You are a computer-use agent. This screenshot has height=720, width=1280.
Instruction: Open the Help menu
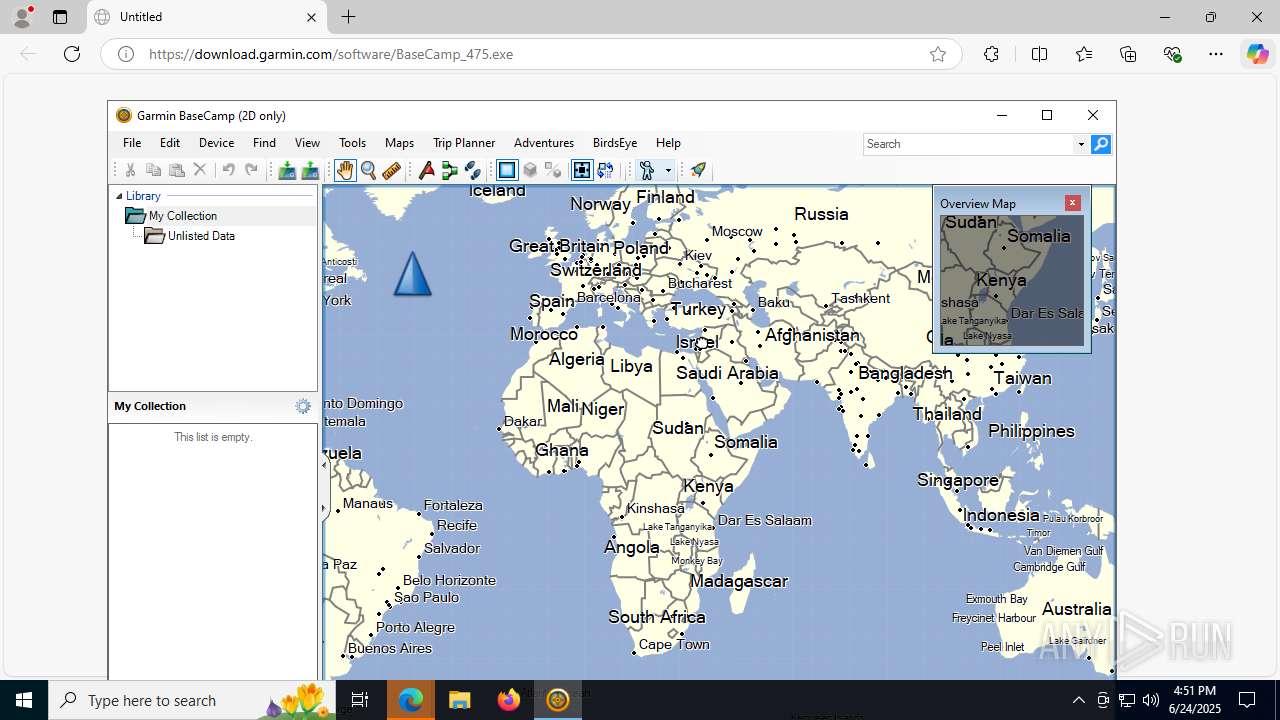click(668, 143)
